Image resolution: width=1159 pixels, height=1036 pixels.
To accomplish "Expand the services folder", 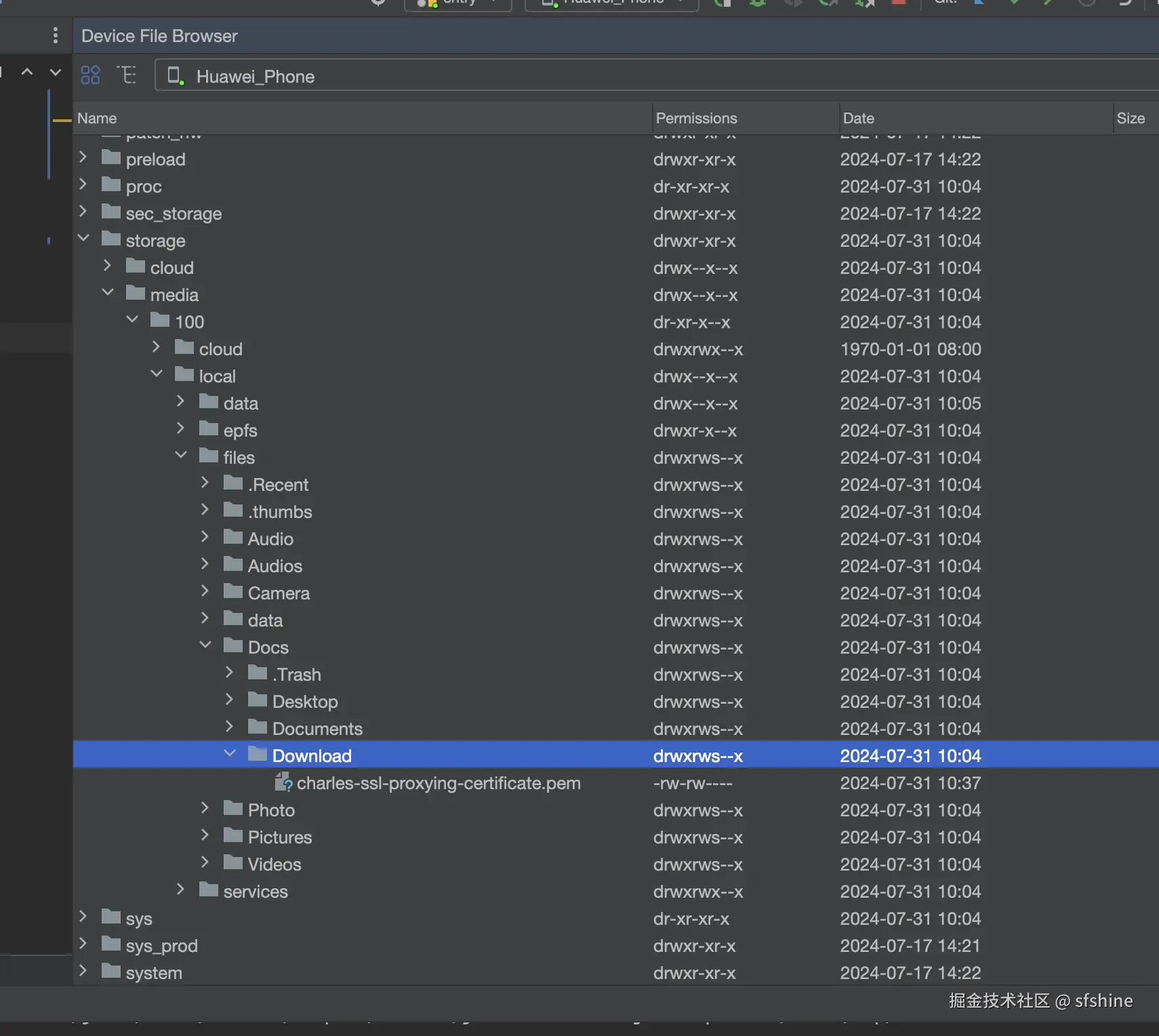I will 180,890.
